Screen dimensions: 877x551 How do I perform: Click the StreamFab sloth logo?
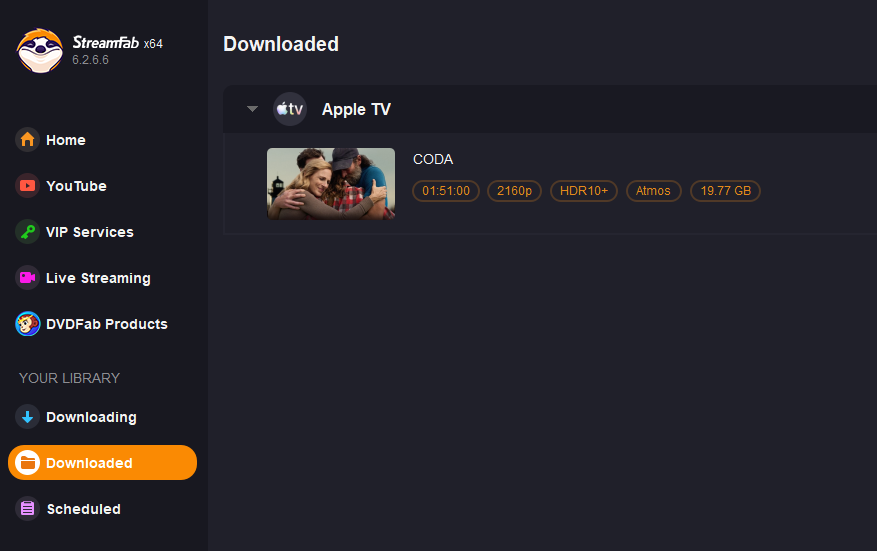pyautogui.click(x=40, y=50)
